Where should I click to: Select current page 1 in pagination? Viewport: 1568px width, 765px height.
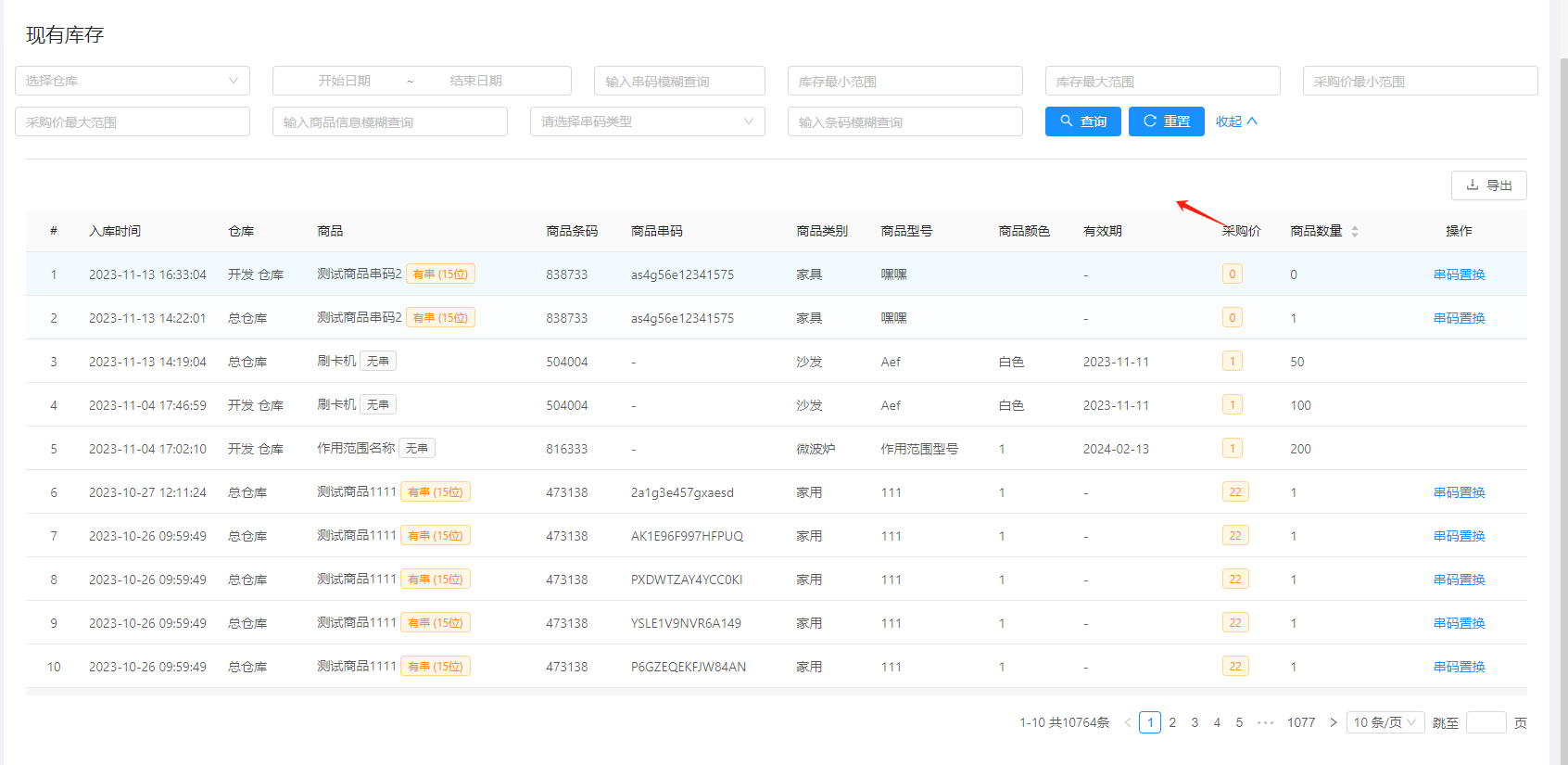pos(1150,722)
